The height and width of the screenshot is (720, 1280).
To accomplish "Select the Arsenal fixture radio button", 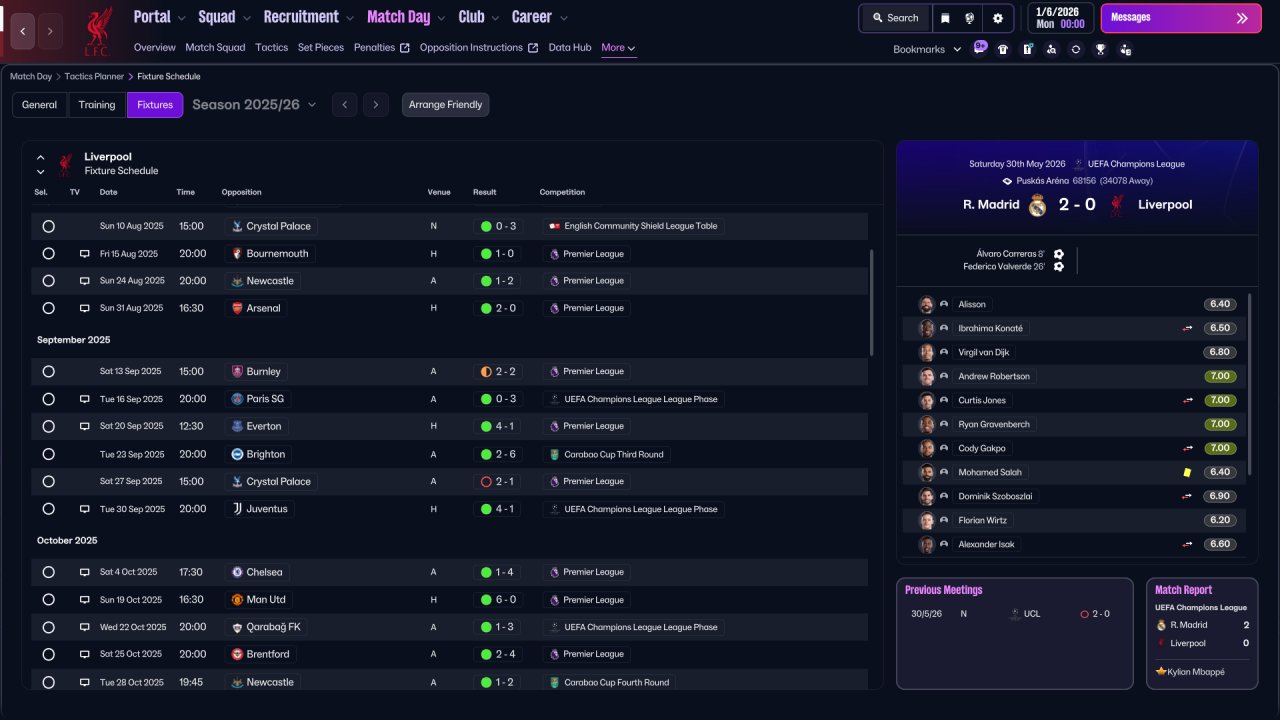I will tap(48, 308).
